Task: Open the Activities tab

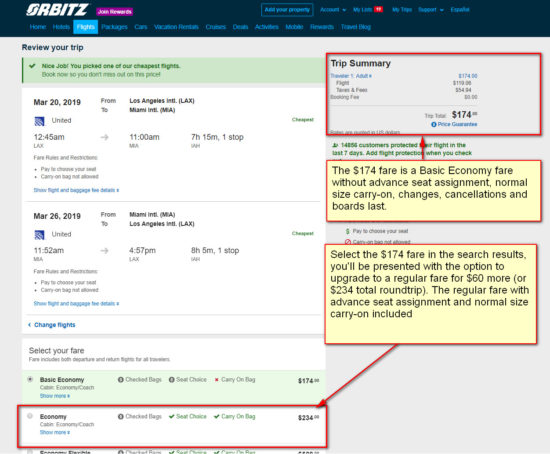Action: (267, 27)
